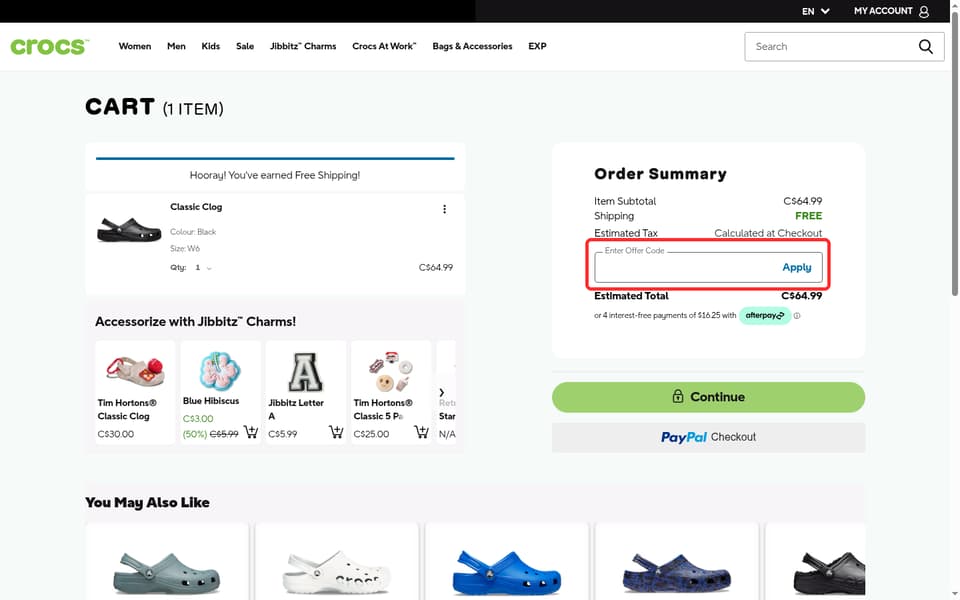Click the Tim Hortons Classic 5 Pack image
Screen dimensions: 960x600
[x=391, y=371]
